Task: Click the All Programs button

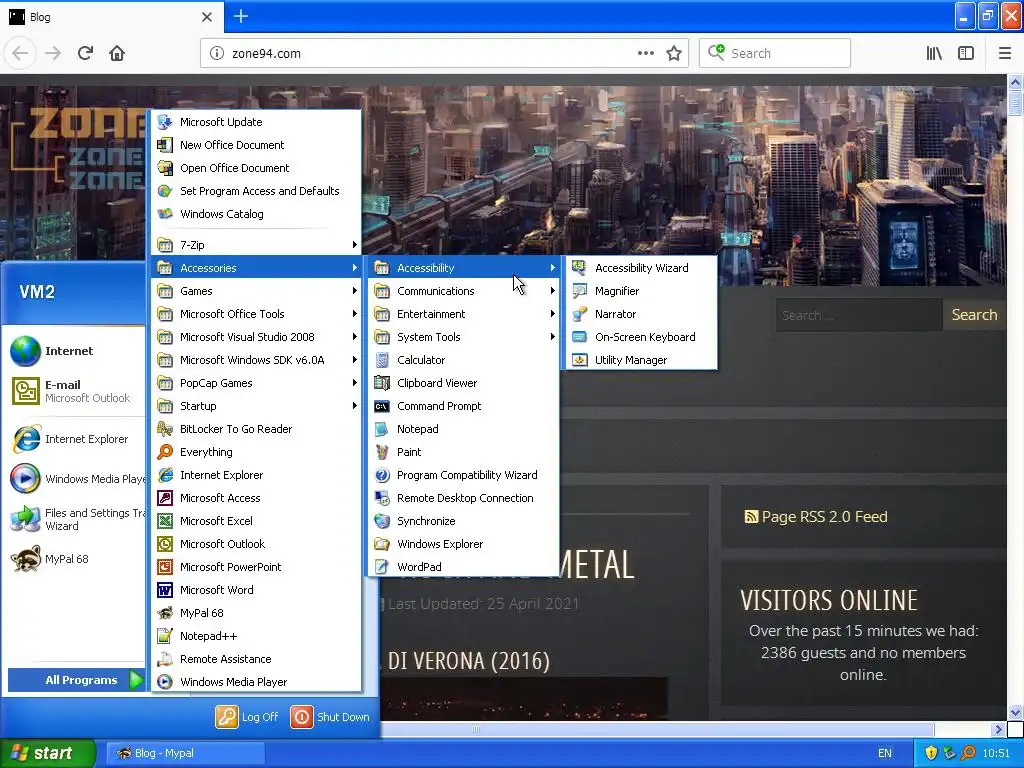Action: tap(77, 680)
